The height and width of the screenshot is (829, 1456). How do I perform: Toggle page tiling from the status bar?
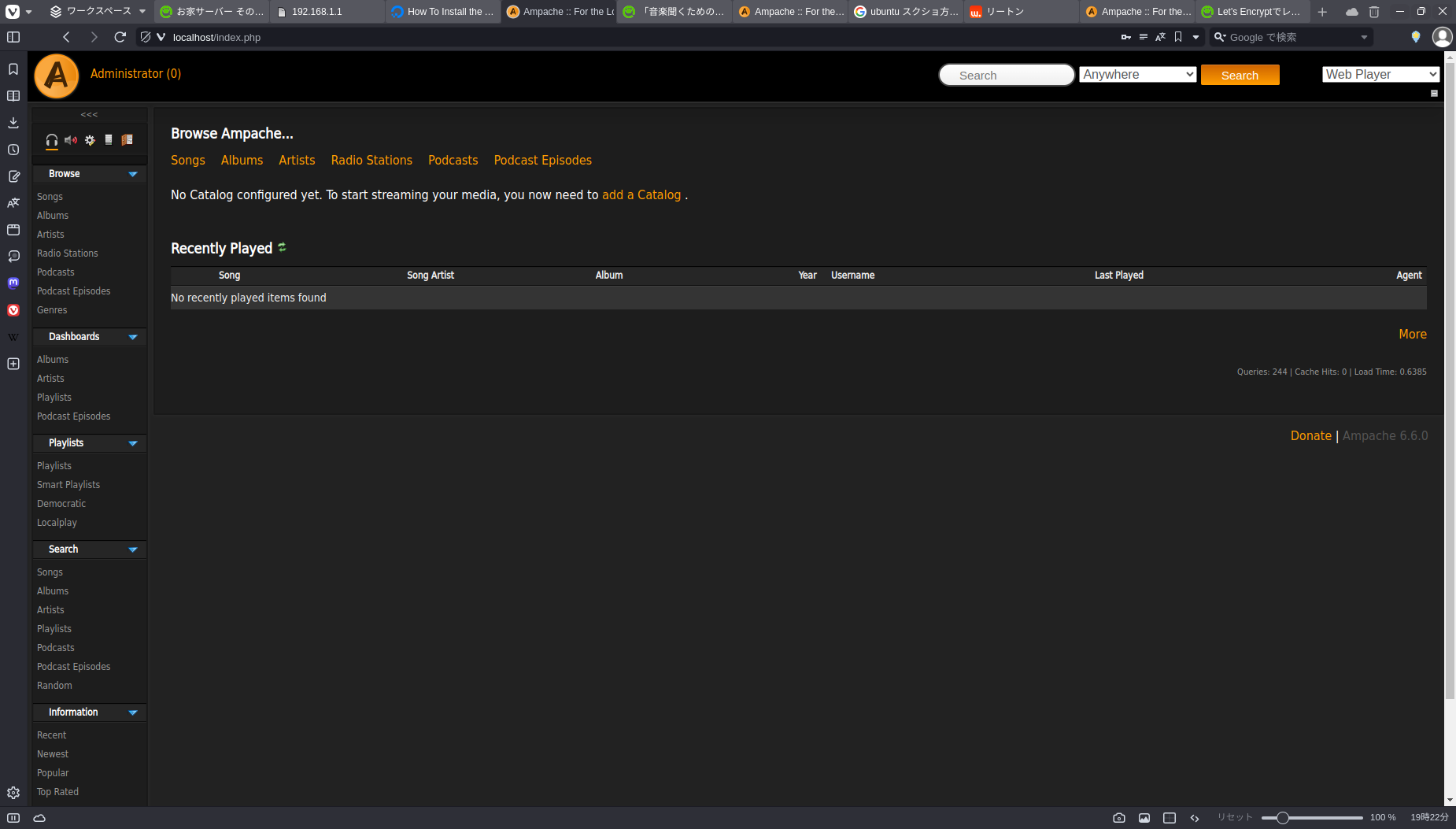1169,818
